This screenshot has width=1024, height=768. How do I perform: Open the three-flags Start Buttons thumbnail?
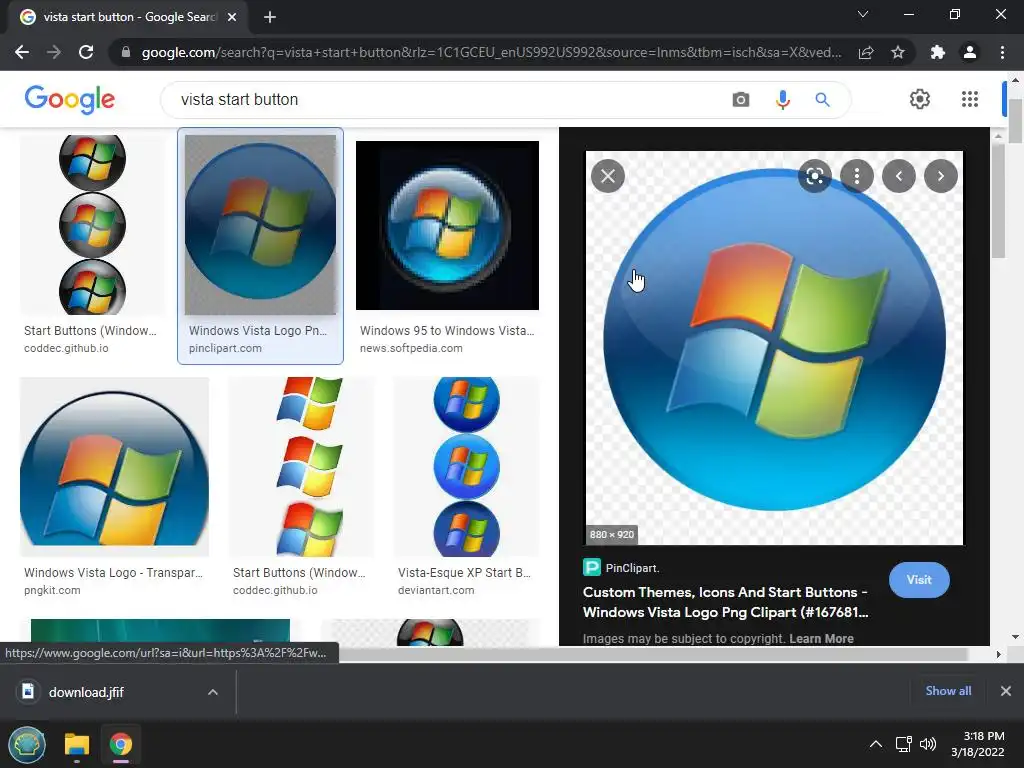(302, 466)
